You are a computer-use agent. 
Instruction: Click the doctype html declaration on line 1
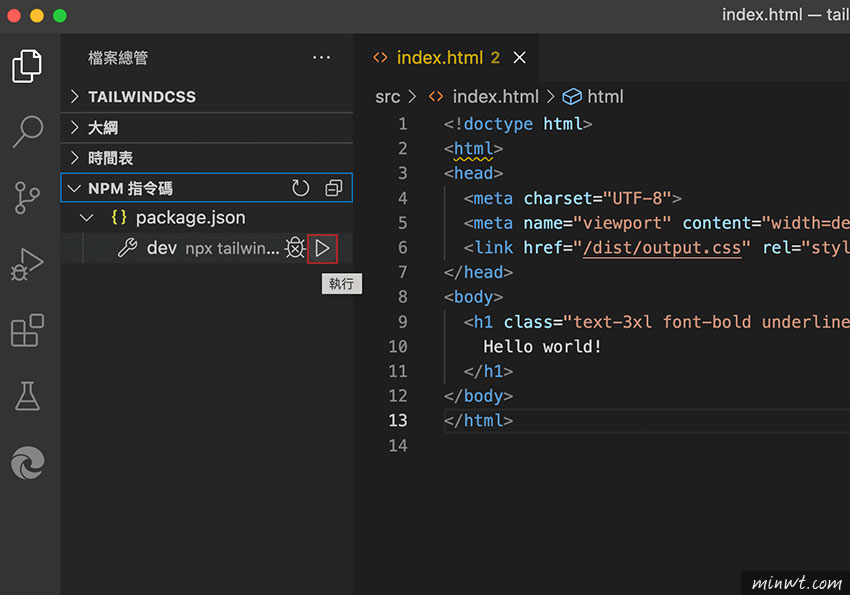[518, 124]
